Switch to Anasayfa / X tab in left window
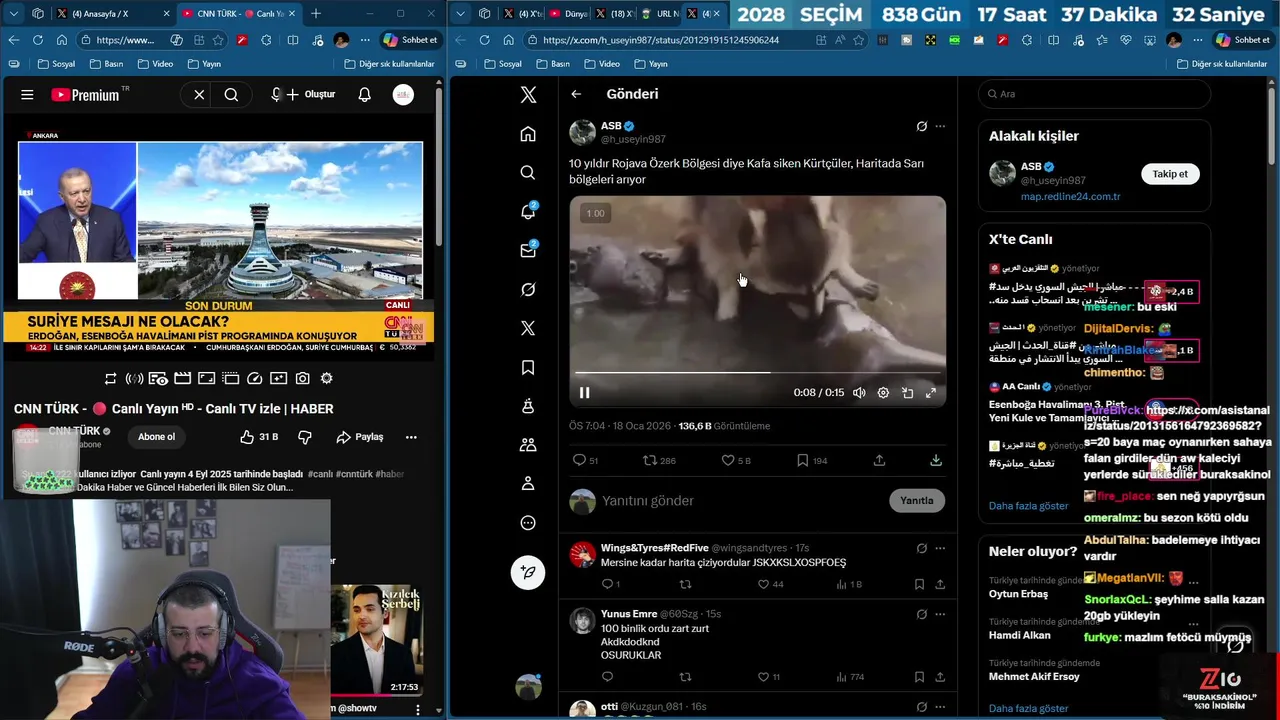 tap(110, 14)
